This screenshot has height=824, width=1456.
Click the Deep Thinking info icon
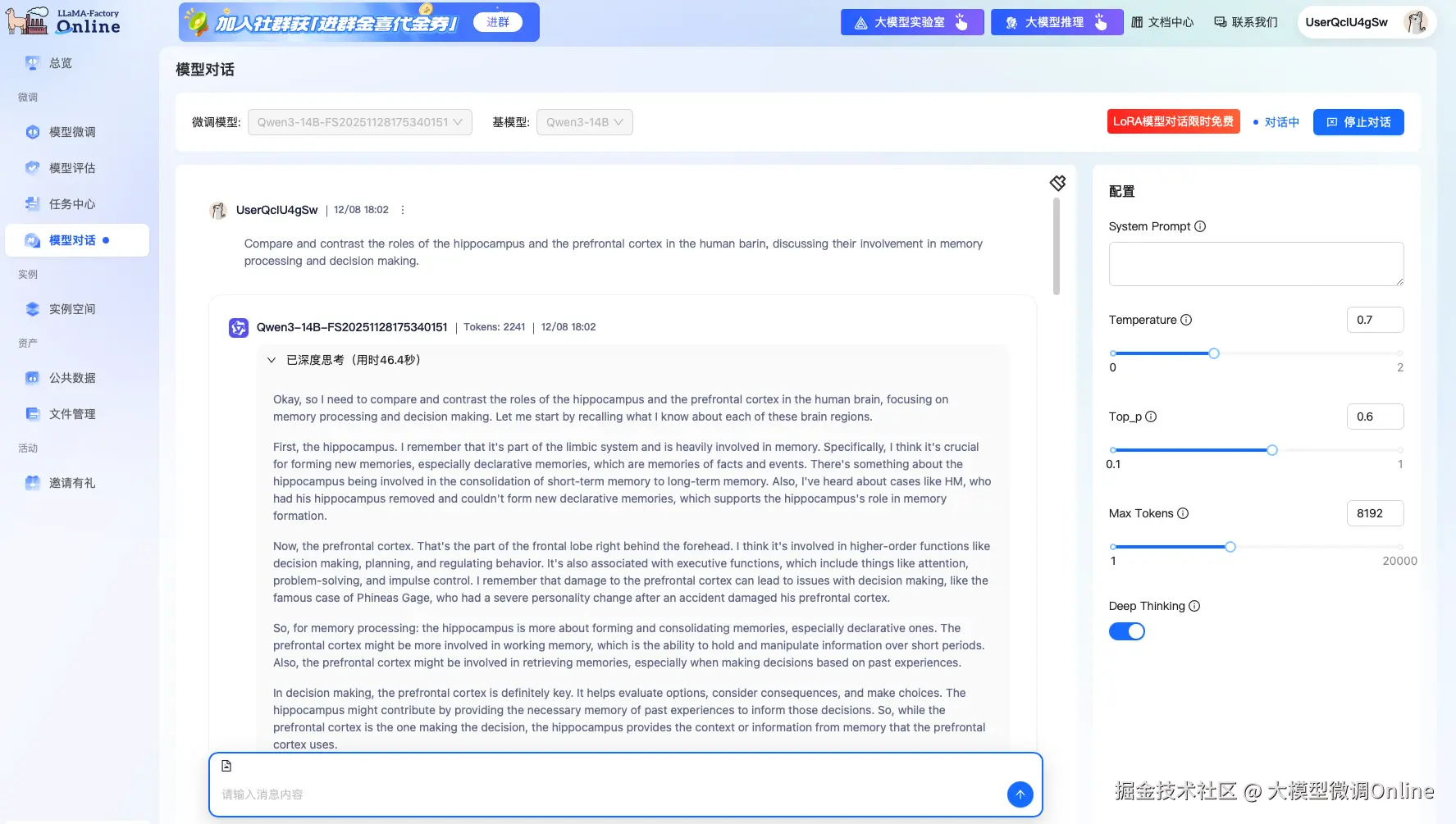(x=1194, y=606)
